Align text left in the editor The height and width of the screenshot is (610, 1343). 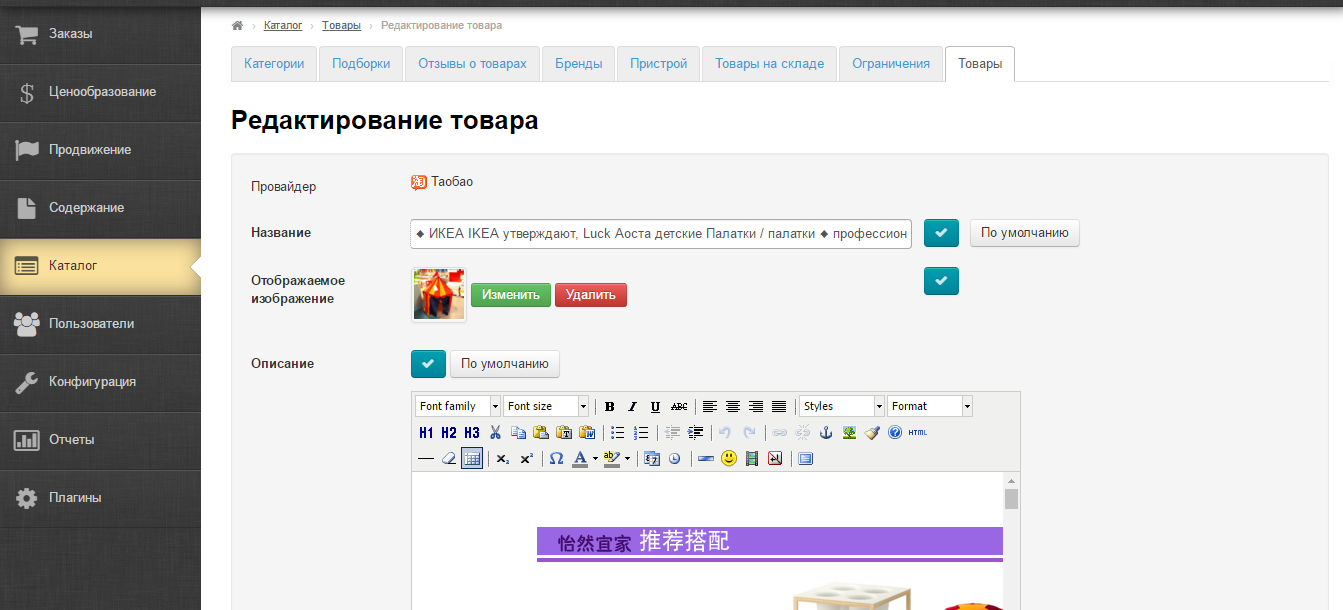710,406
